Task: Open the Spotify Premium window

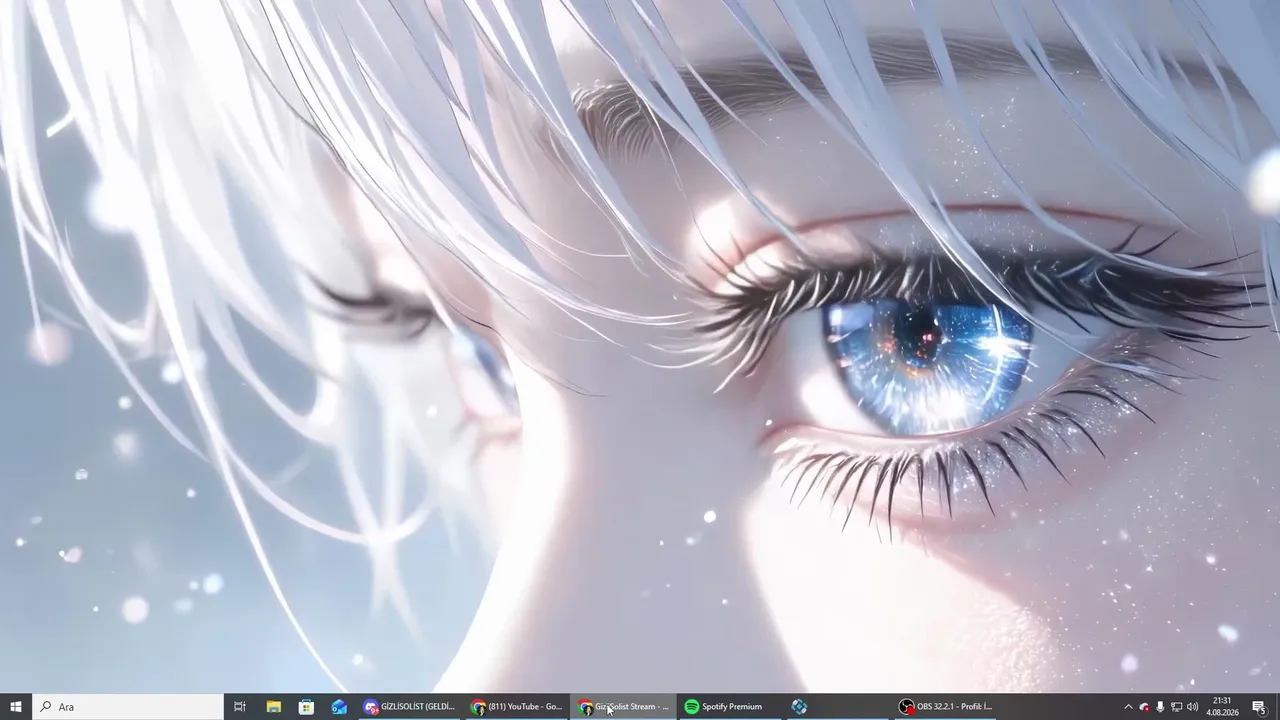Action: click(x=731, y=707)
